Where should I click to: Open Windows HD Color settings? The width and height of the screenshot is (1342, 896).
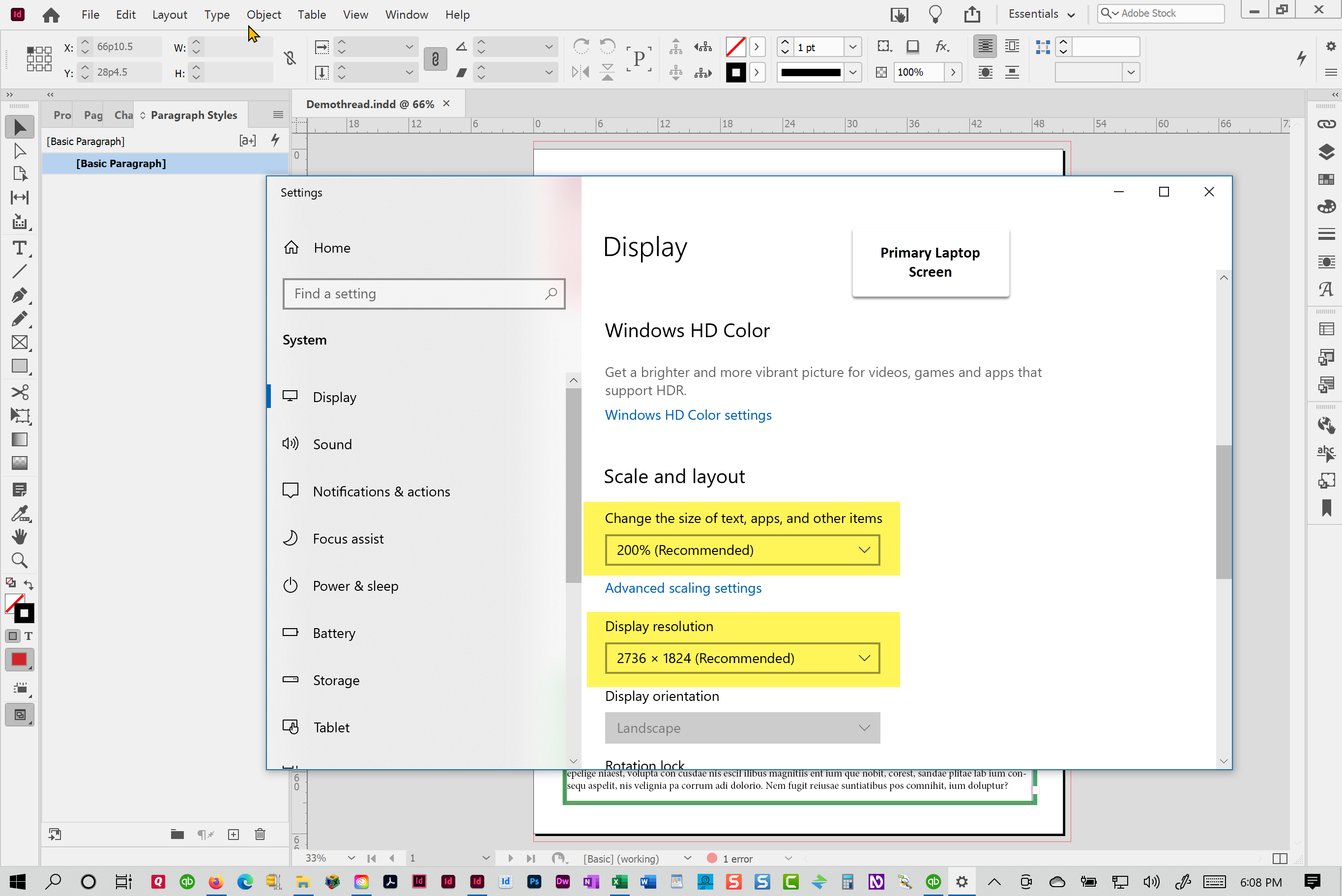point(688,415)
